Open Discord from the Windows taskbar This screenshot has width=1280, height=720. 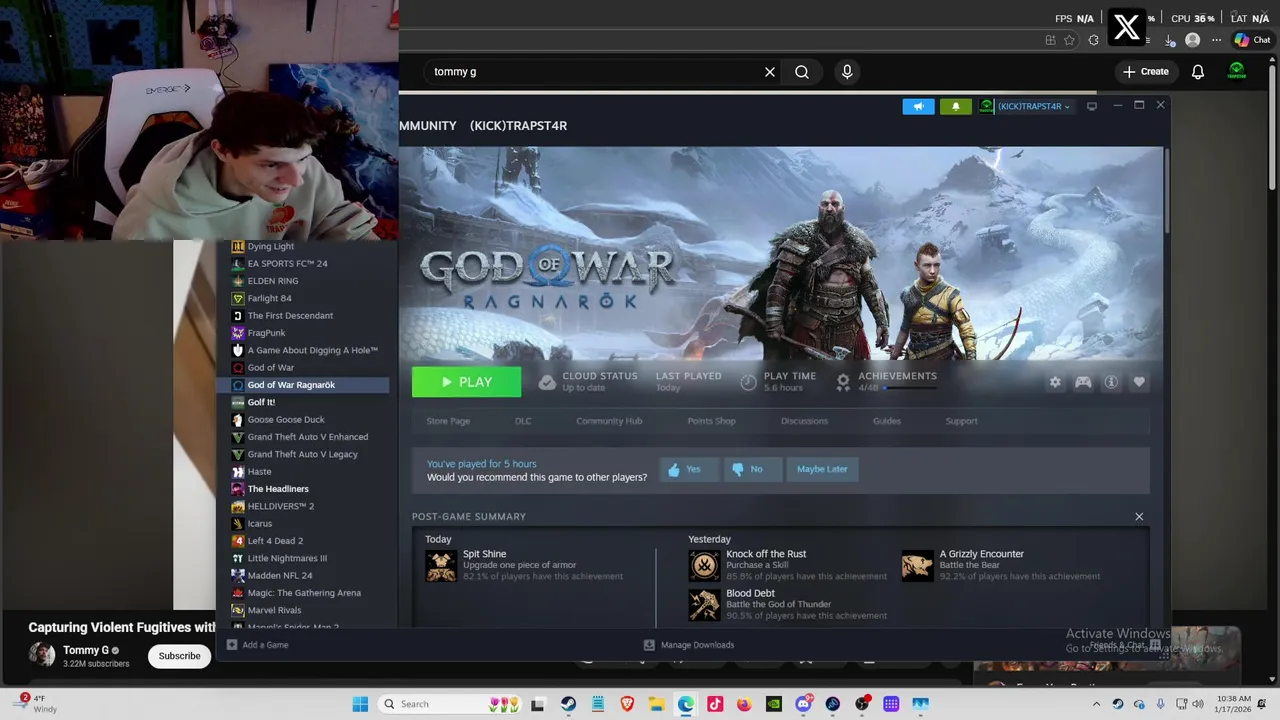point(803,704)
